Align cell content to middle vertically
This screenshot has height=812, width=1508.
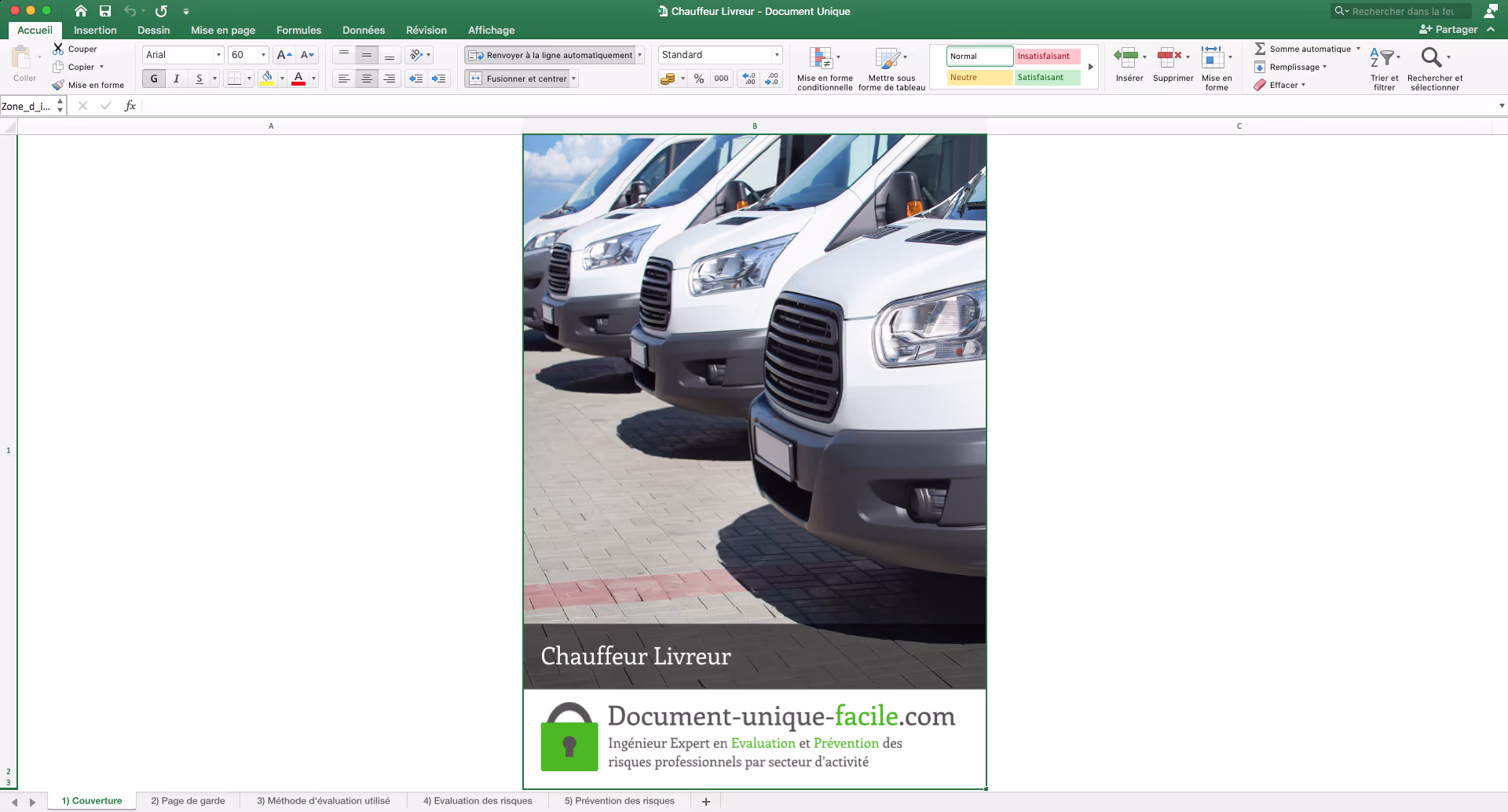pos(367,55)
